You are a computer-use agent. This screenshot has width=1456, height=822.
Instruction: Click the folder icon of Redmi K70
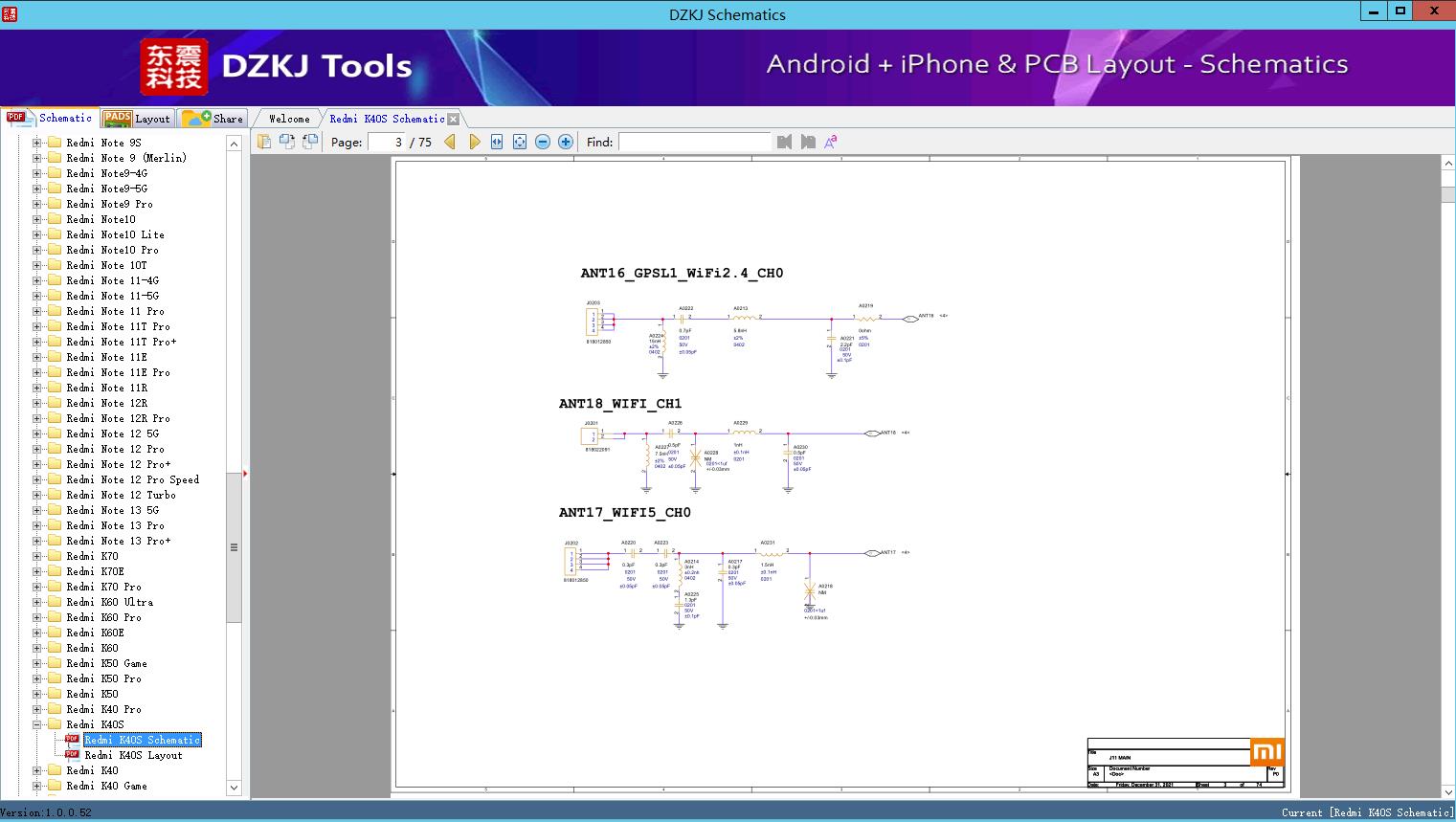pos(55,556)
